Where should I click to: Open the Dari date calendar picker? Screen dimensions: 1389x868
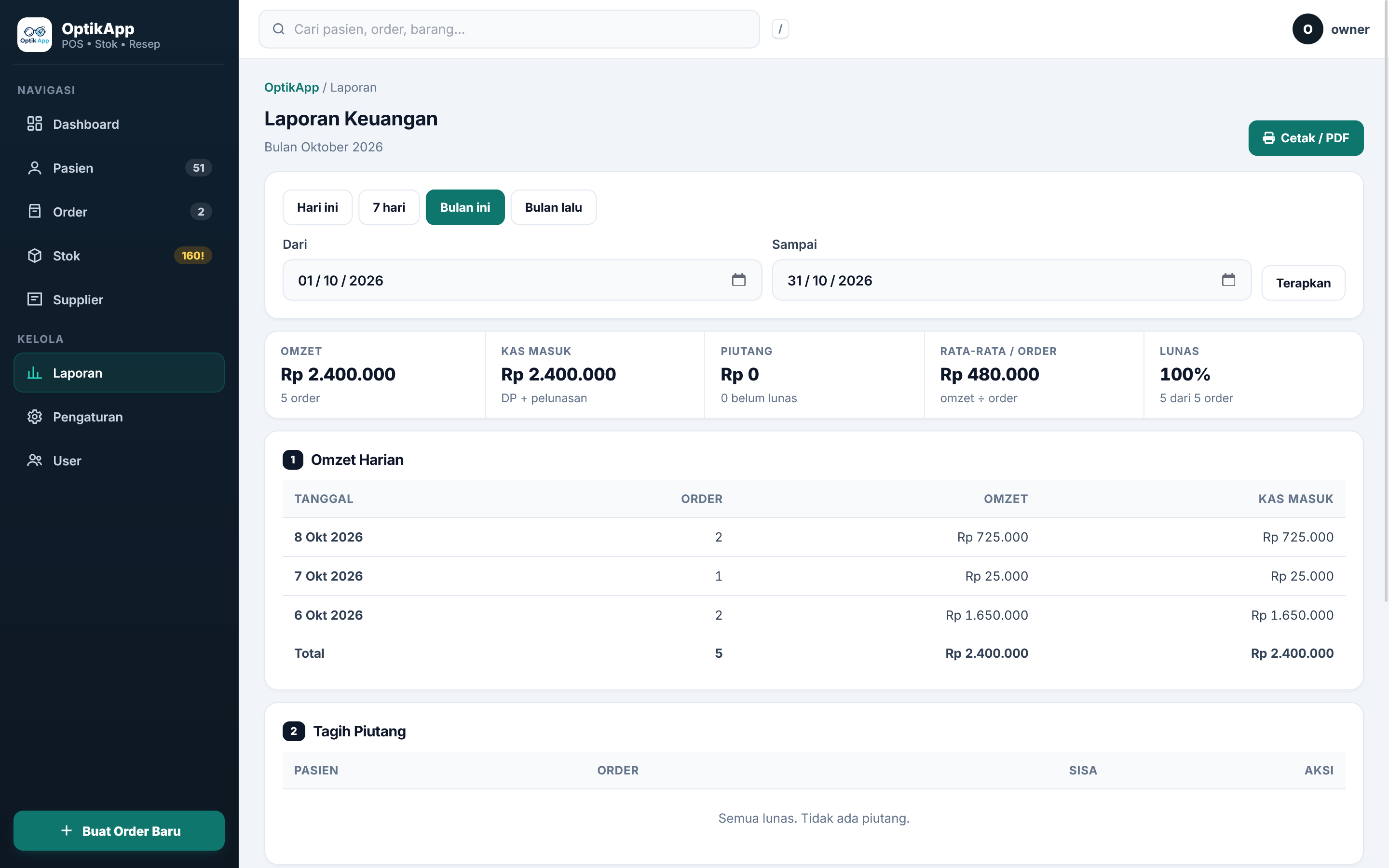click(x=739, y=280)
